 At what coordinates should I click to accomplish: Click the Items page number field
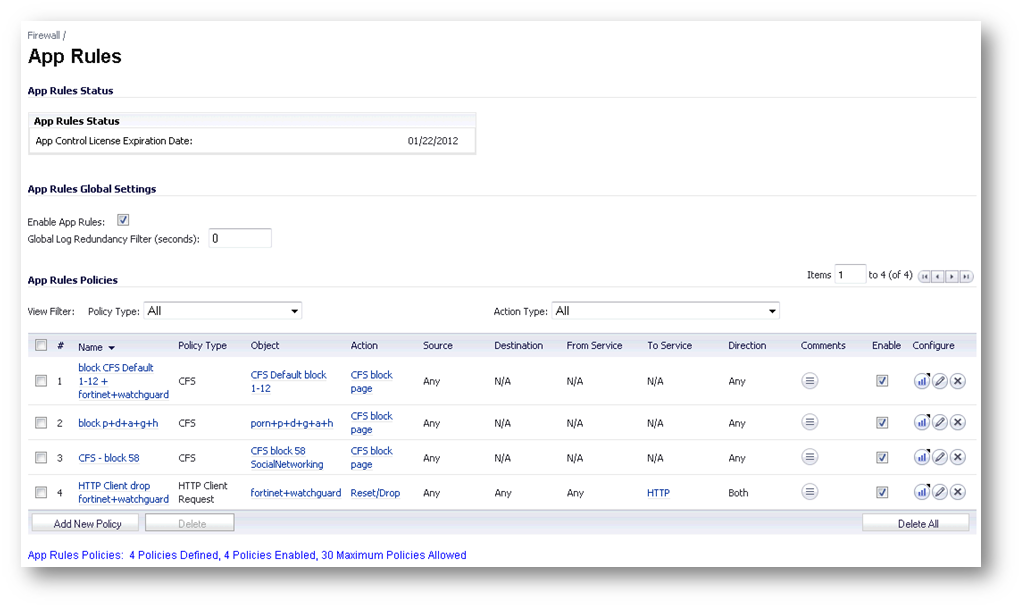pyautogui.click(x=849, y=275)
